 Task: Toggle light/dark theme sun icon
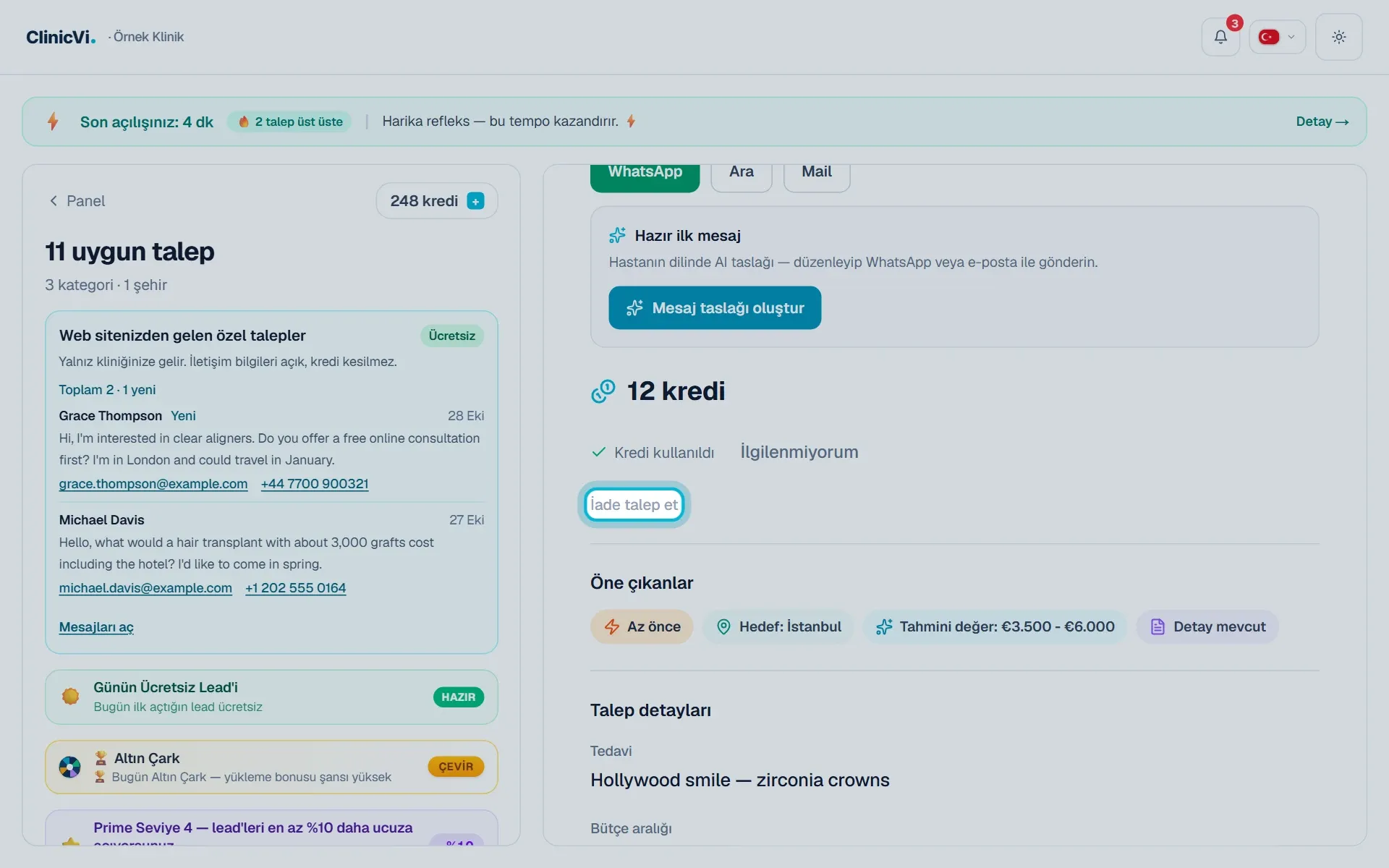point(1338,37)
